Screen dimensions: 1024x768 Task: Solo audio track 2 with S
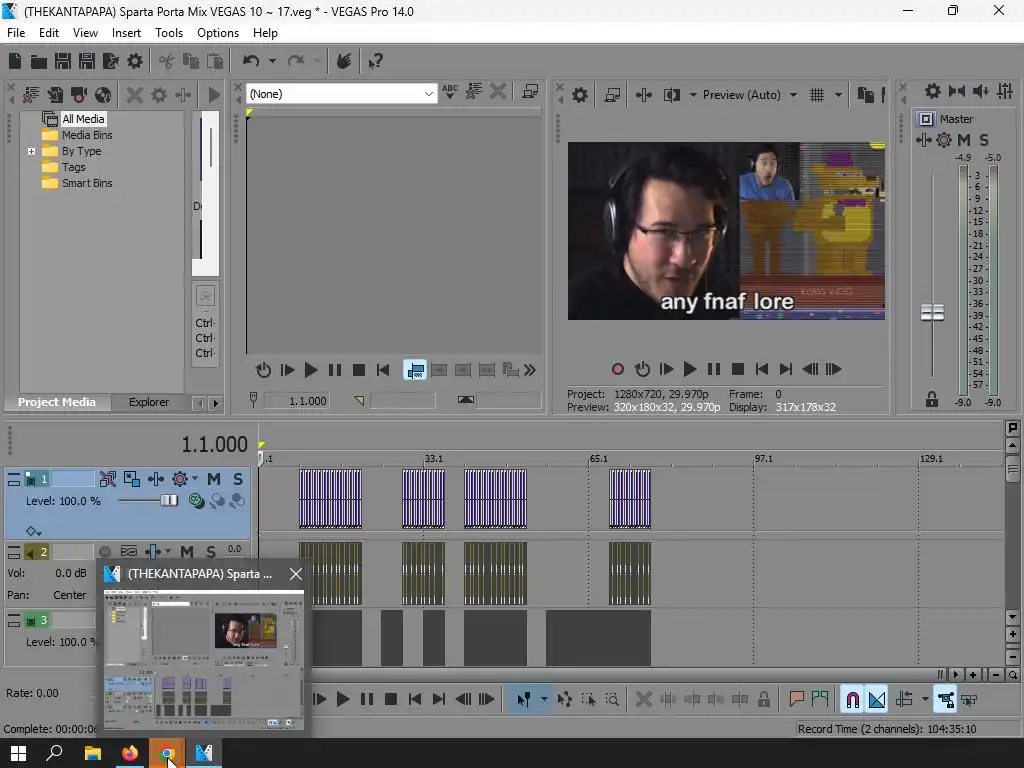click(x=210, y=552)
